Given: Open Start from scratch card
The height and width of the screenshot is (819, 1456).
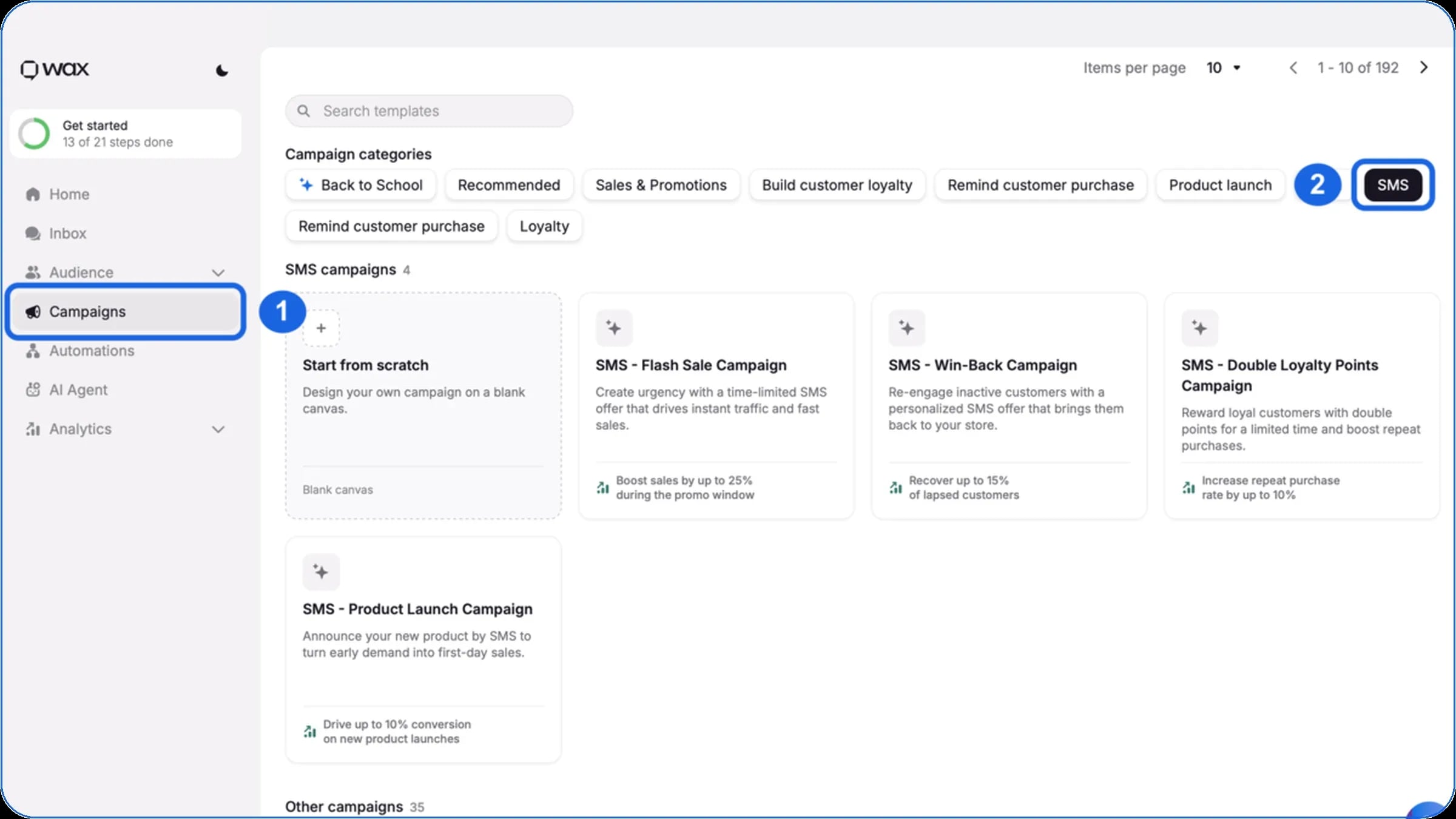Looking at the screenshot, I should [x=423, y=406].
